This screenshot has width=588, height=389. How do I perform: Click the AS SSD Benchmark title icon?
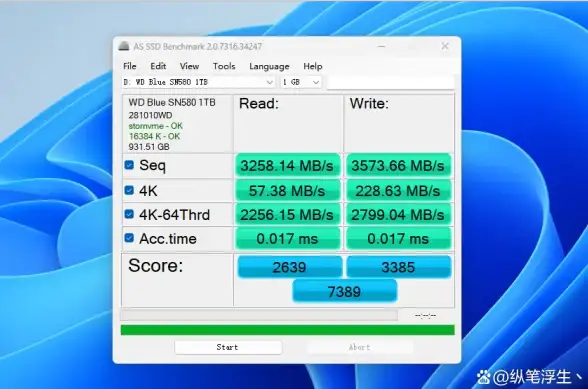124,46
